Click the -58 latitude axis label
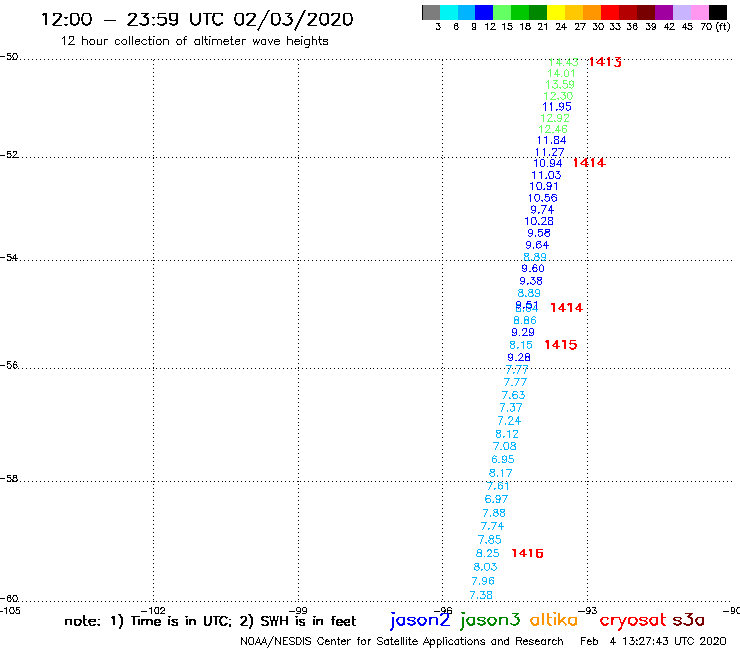The image size is (740, 650). (x=9, y=479)
